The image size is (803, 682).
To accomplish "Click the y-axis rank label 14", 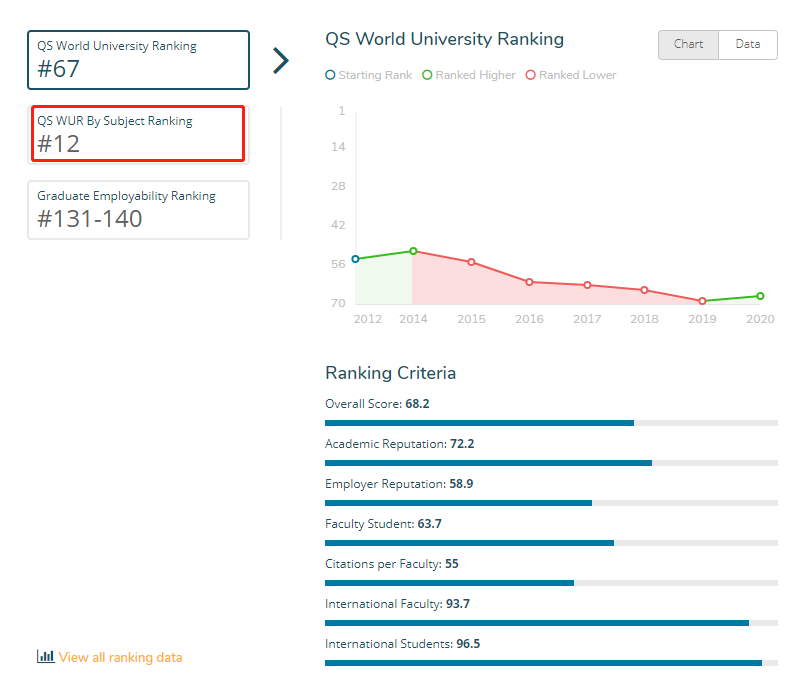I will [338, 147].
